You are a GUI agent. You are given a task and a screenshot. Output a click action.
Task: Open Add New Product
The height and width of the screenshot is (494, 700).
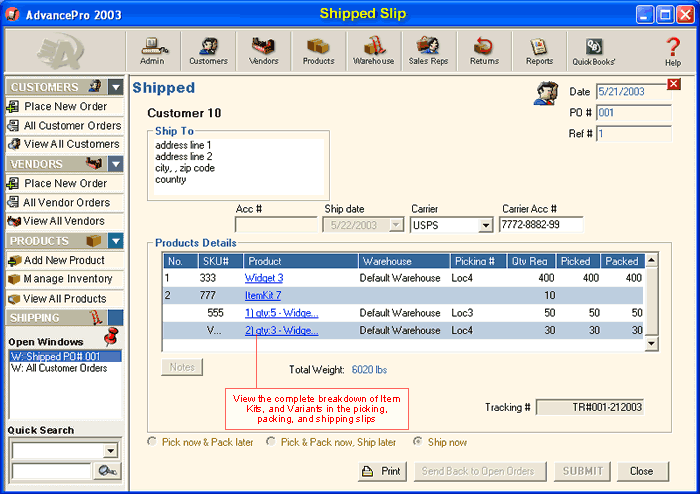[65, 260]
